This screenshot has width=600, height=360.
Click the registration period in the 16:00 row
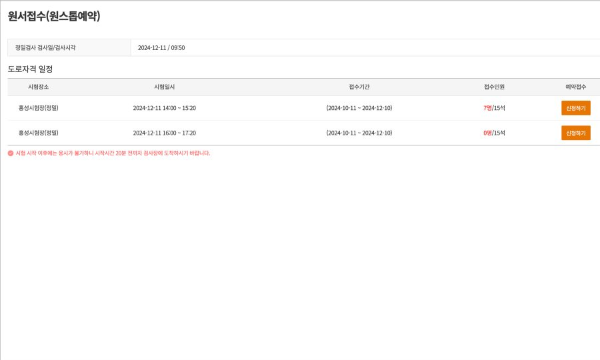(359, 133)
